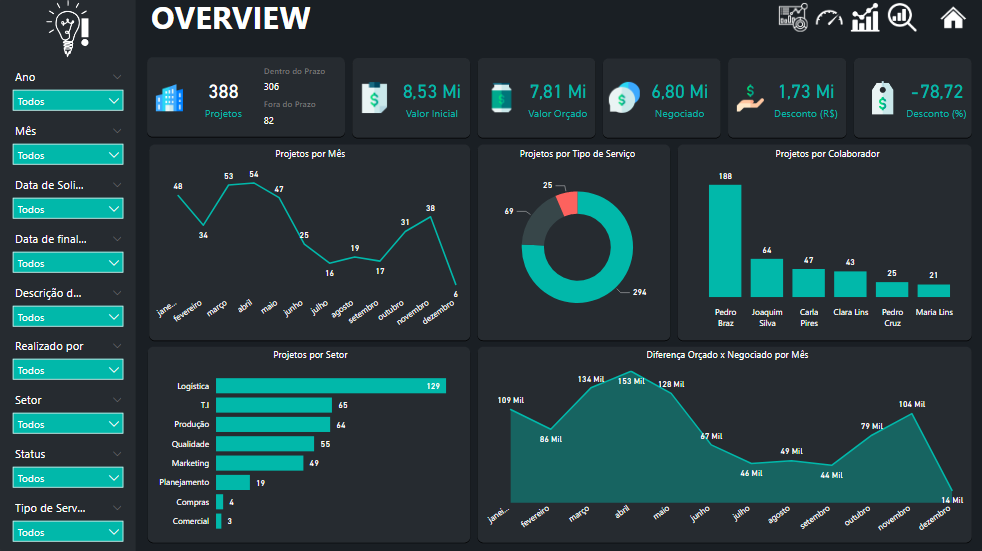The width and height of the screenshot is (982, 551).
Task: Open the Setor filter dropdown
Action: [68, 424]
